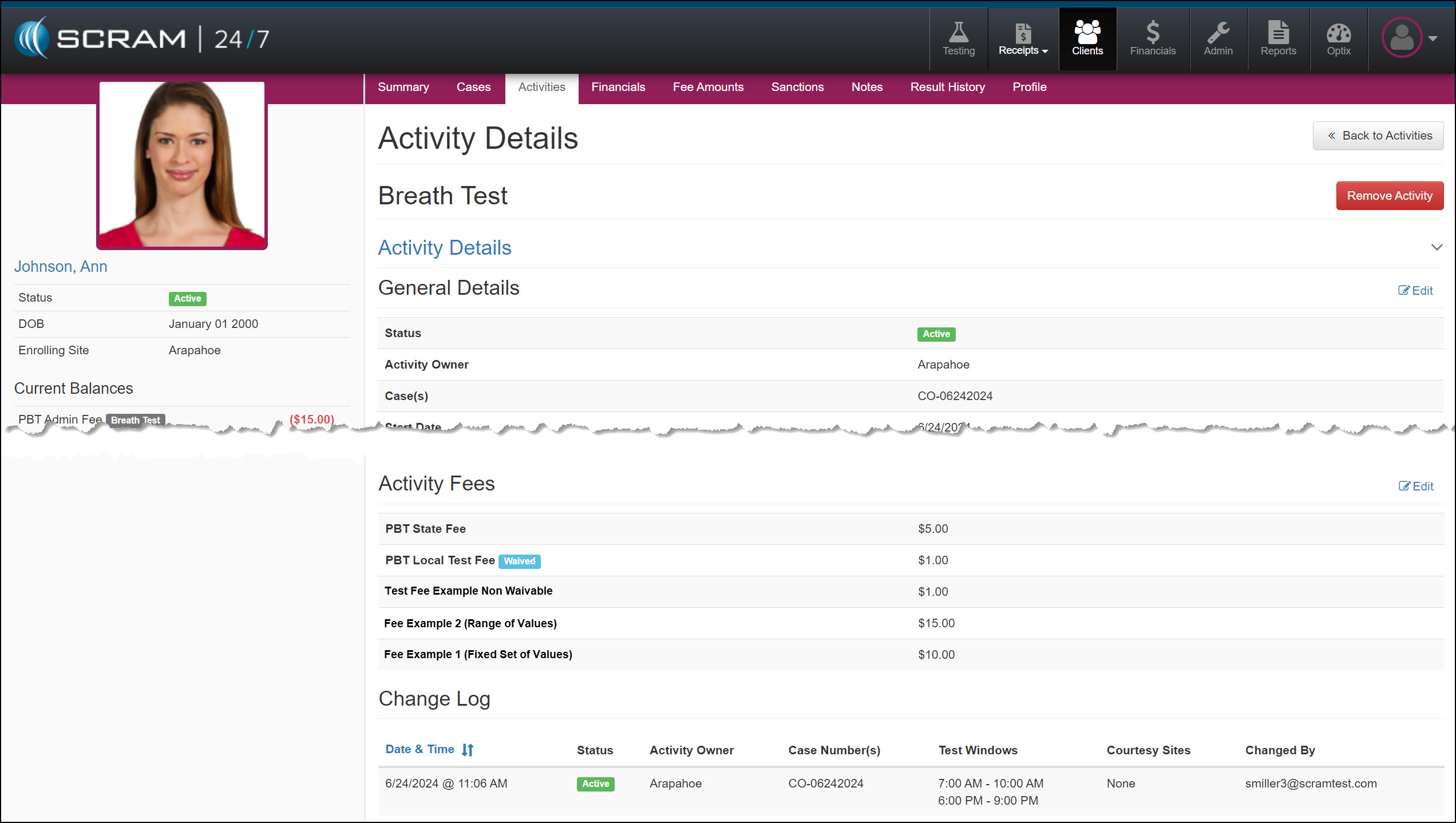Collapse the Activity Details section chevron
Viewport: 1456px width, 823px height.
tap(1437, 247)
